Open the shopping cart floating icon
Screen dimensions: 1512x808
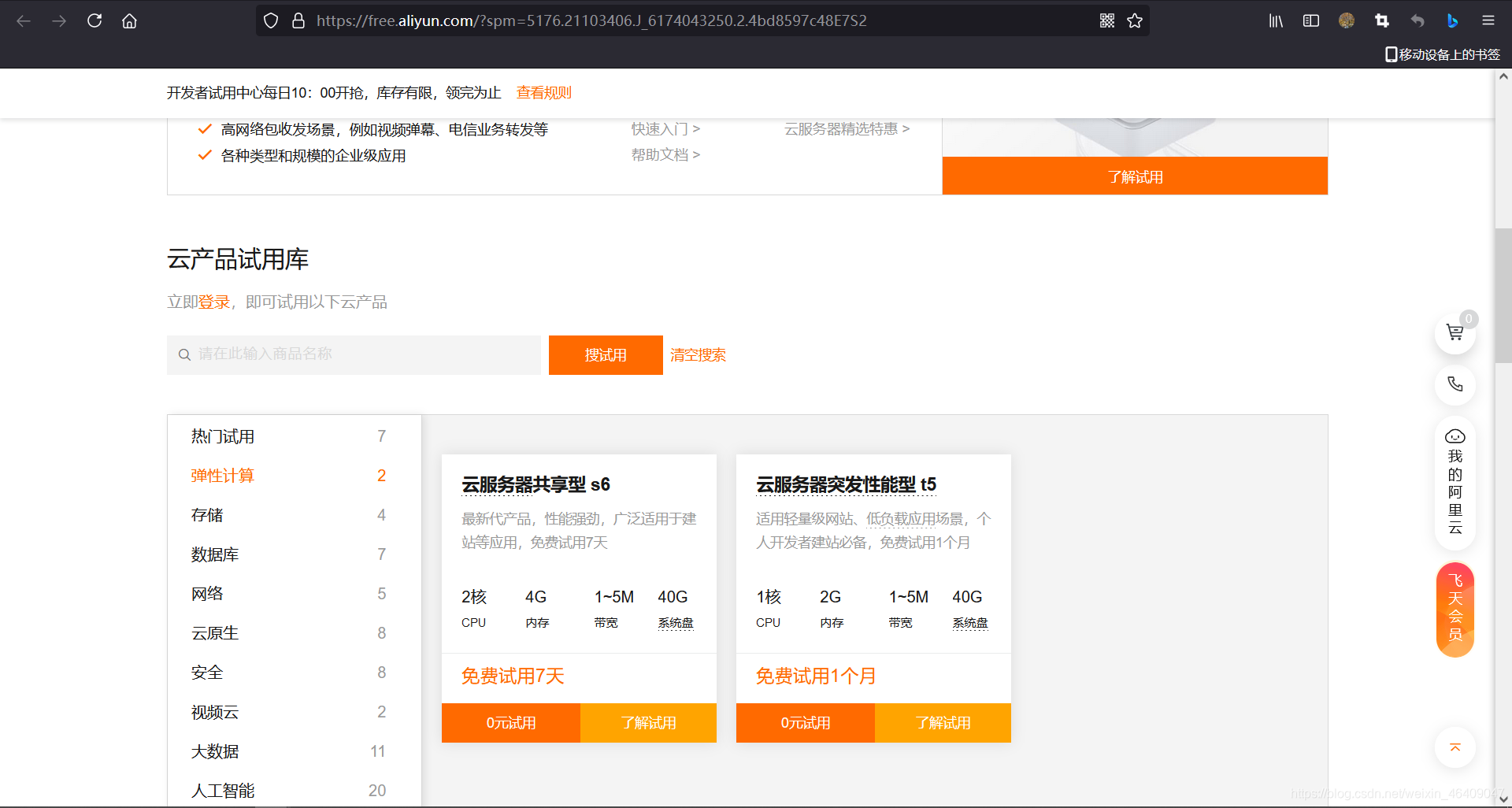pos(1455,333)
